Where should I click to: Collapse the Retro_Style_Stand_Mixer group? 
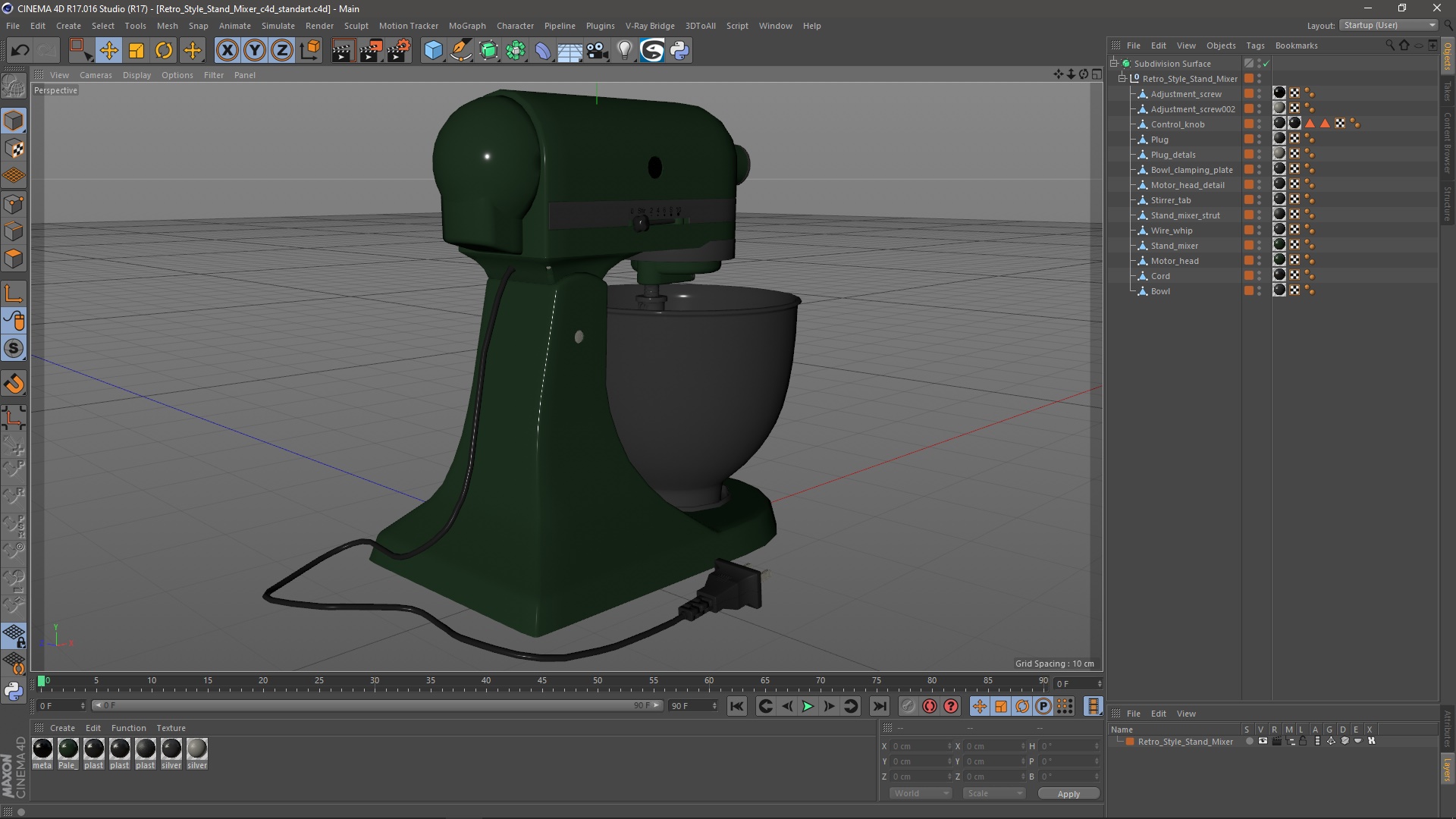1122,78
